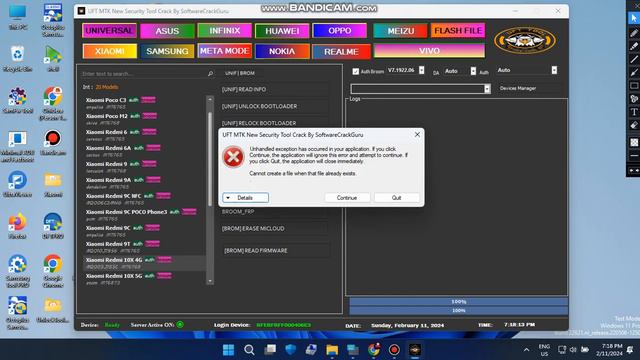This screenshot has height=360, width=640.
Task: Switch to the OPPO brand tab
Action: [340, 31]
